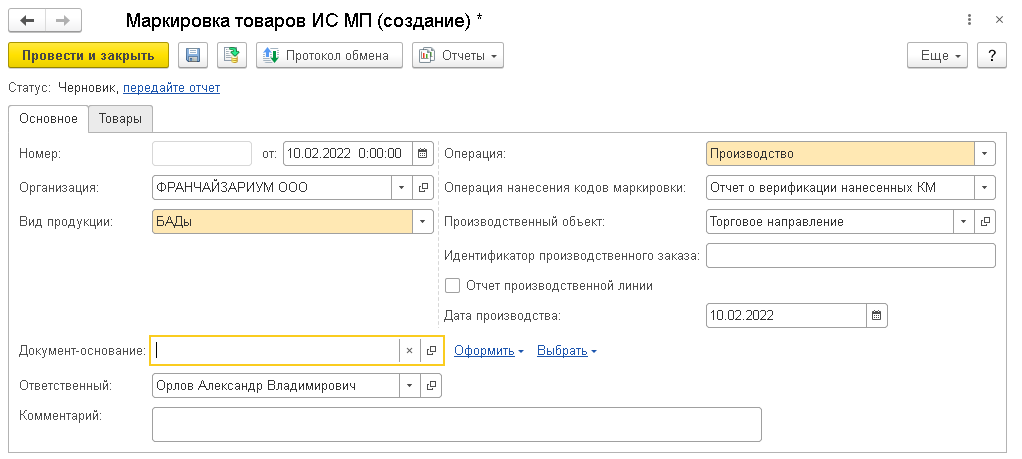The width and height of the screenshot is (1022, 459).
Task: Click the save document diskette icon
Action: click(192, 56)
